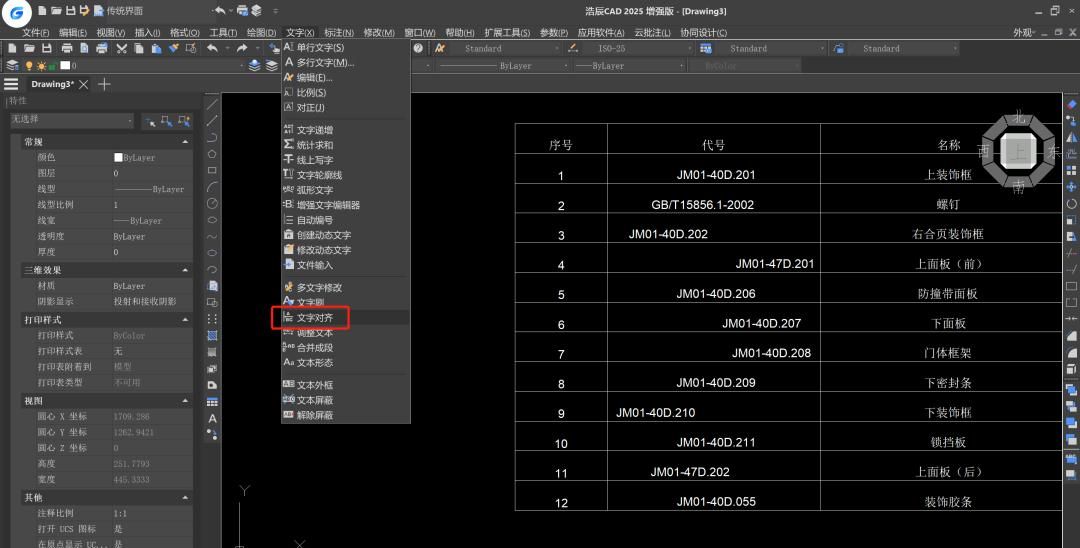Open the 标注(N) menu
Screen dimensions: 1080x548
click(339, 32)
